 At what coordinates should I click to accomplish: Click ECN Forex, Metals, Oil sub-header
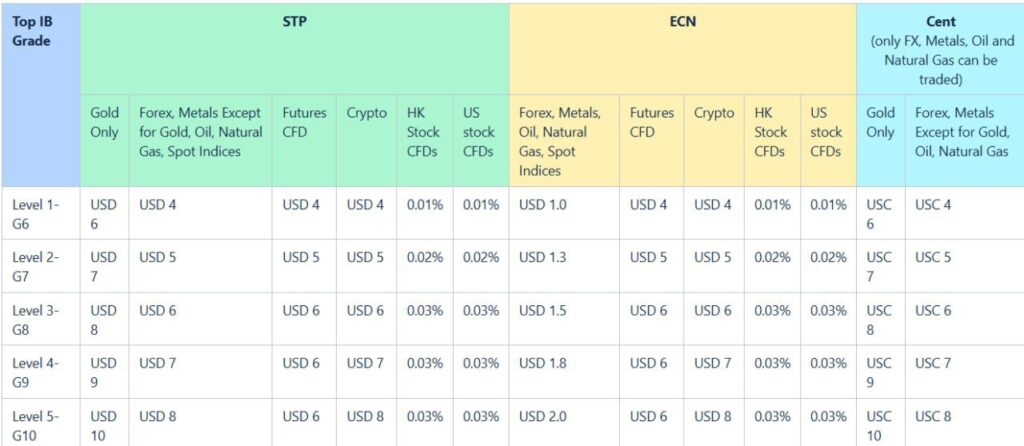tap(564, 140)
